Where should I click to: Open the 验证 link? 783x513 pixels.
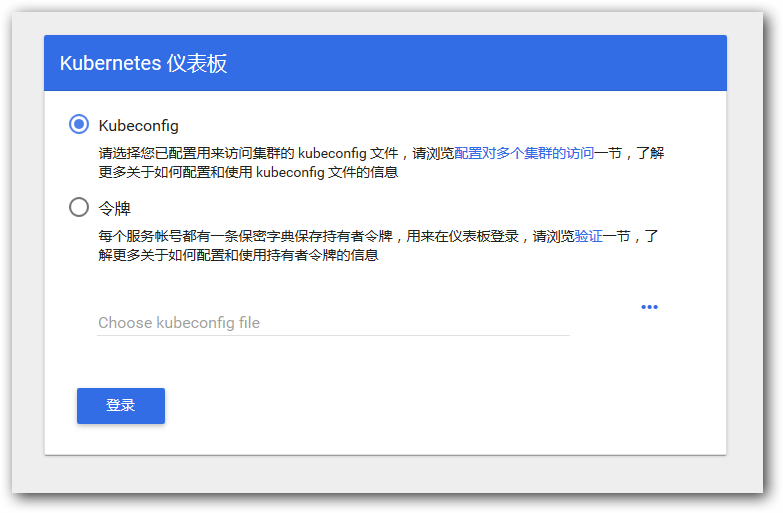[x=588, y=237]
